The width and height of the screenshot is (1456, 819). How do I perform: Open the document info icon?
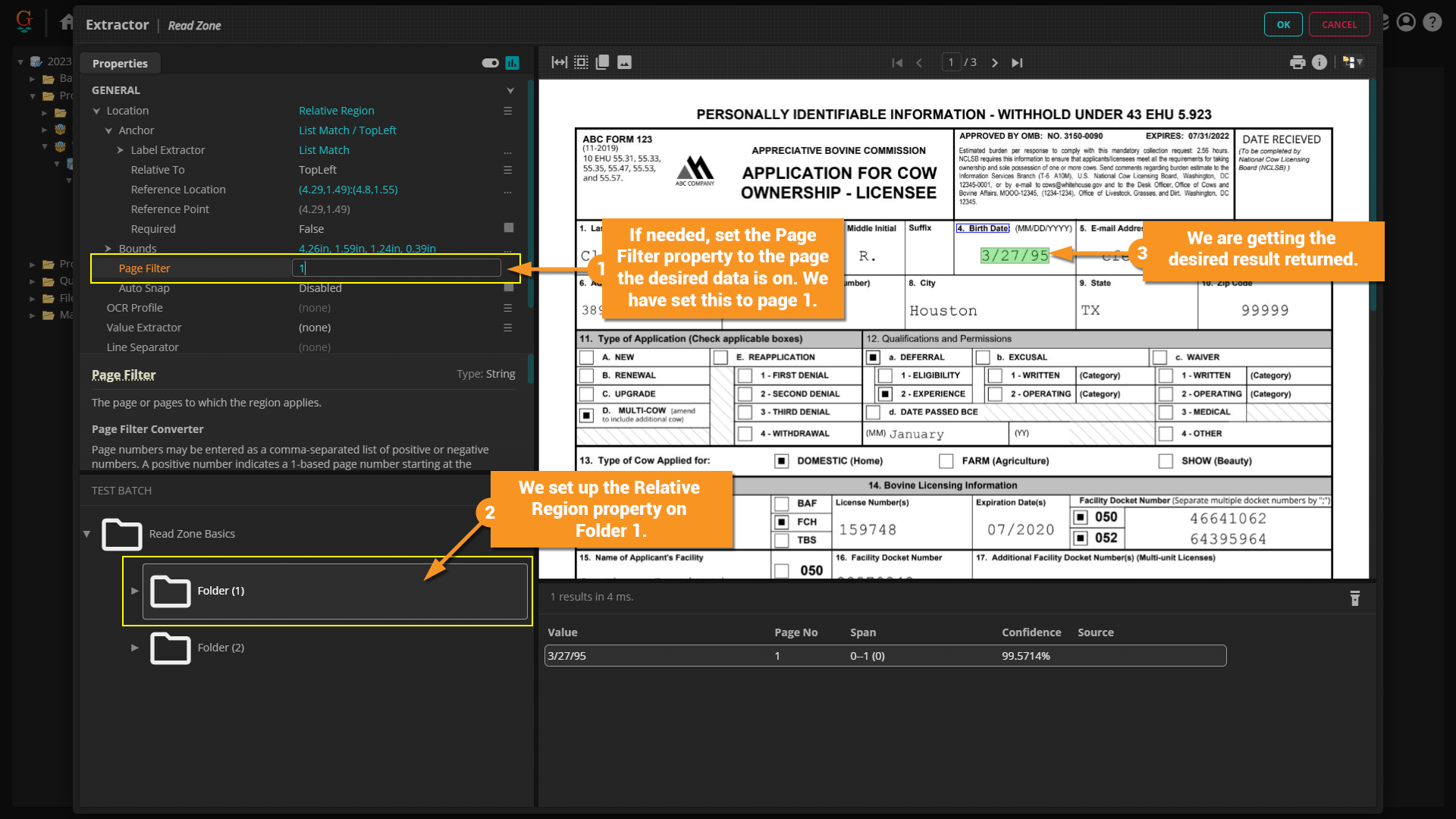click(1319, 63)
